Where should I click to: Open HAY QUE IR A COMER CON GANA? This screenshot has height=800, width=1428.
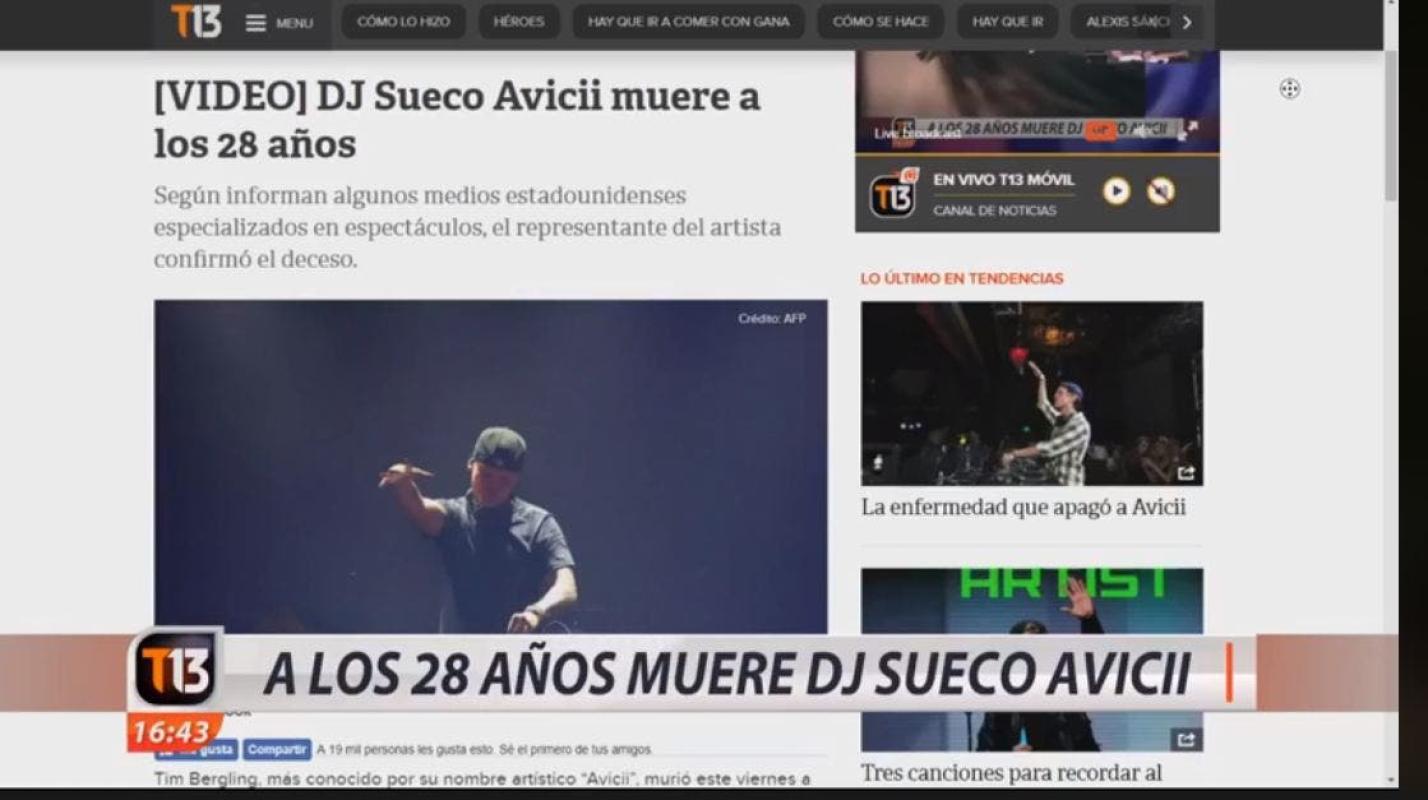688,22
